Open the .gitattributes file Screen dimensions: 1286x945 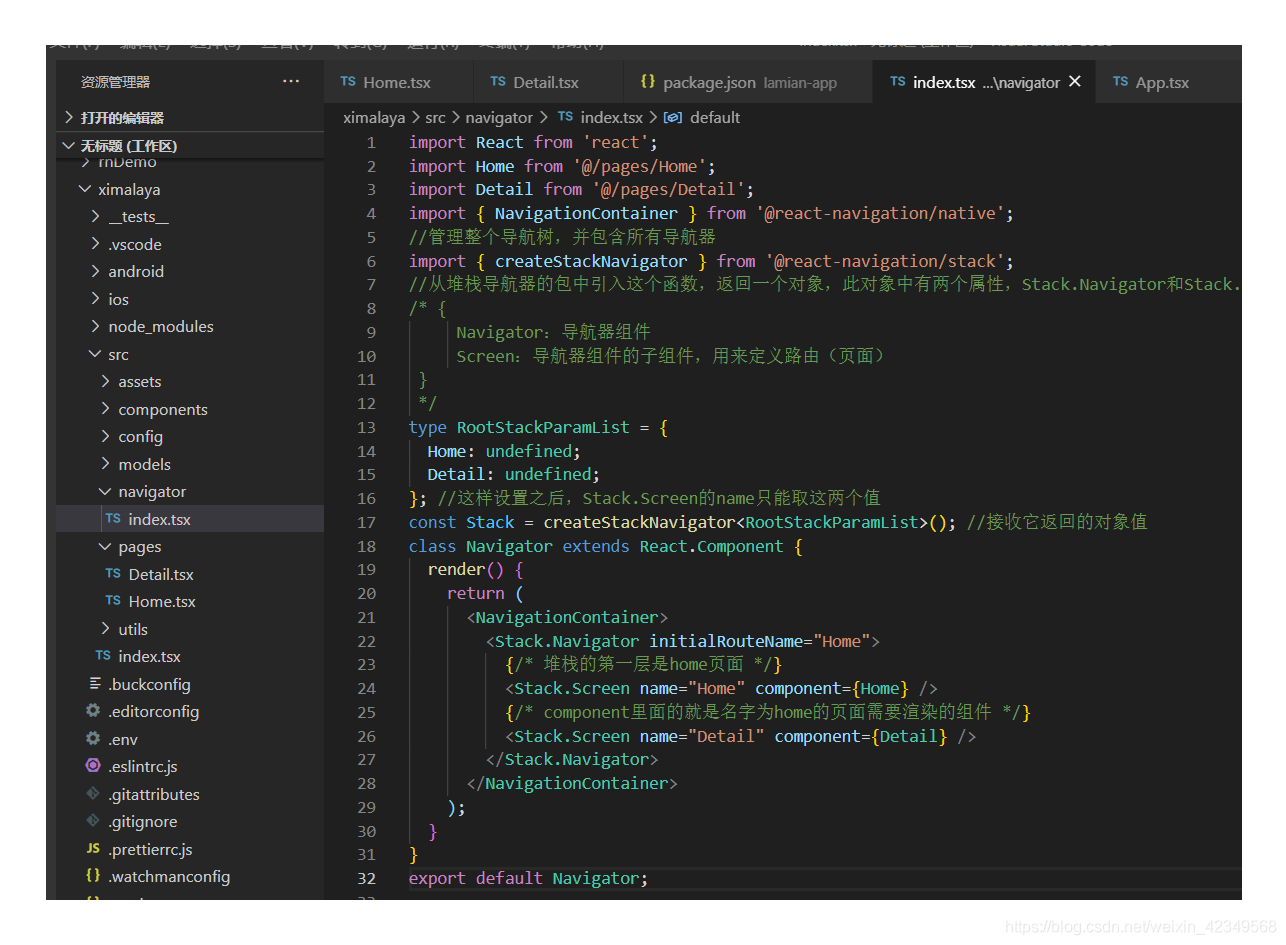click(x=190, y=794)
